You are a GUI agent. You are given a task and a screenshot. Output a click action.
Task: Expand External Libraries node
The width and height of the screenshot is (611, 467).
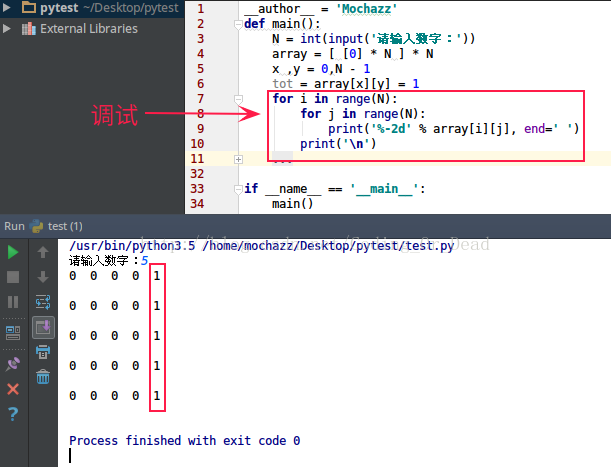[x=6, y=28]
